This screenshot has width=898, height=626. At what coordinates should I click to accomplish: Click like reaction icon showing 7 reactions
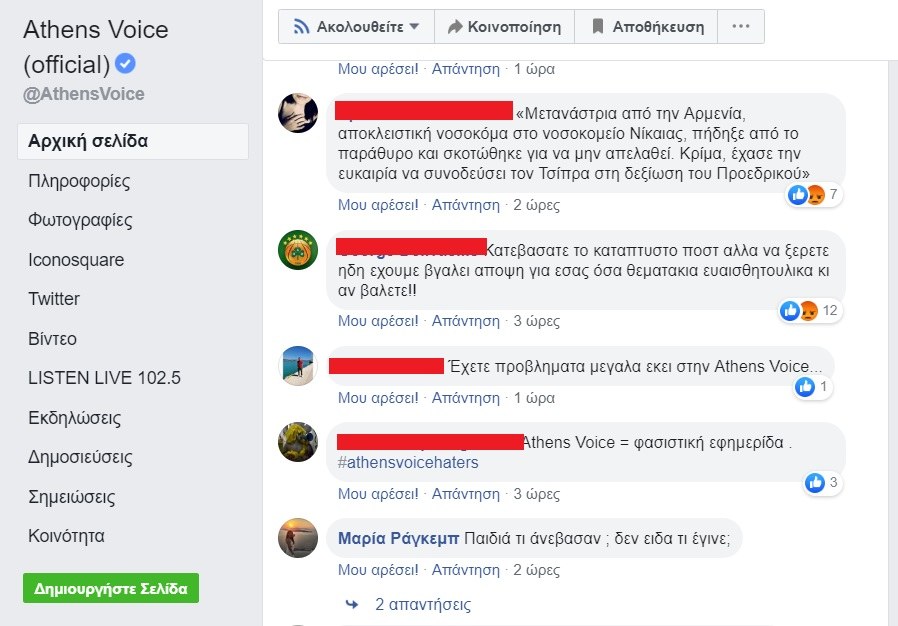coord(798,195)
